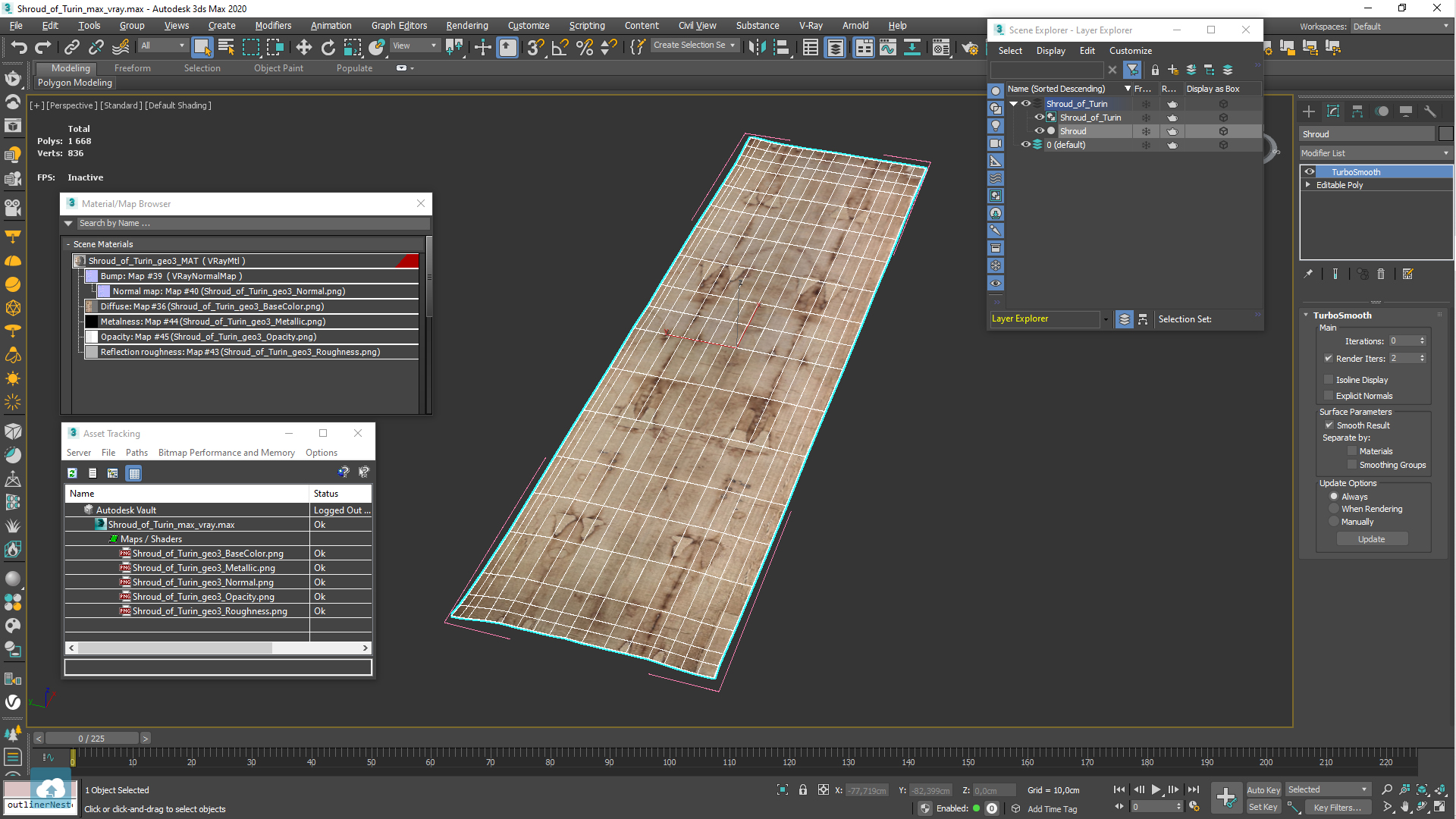Click the Search by Name field
This screenshot has width=1456, height=819.
click(253, 224)
